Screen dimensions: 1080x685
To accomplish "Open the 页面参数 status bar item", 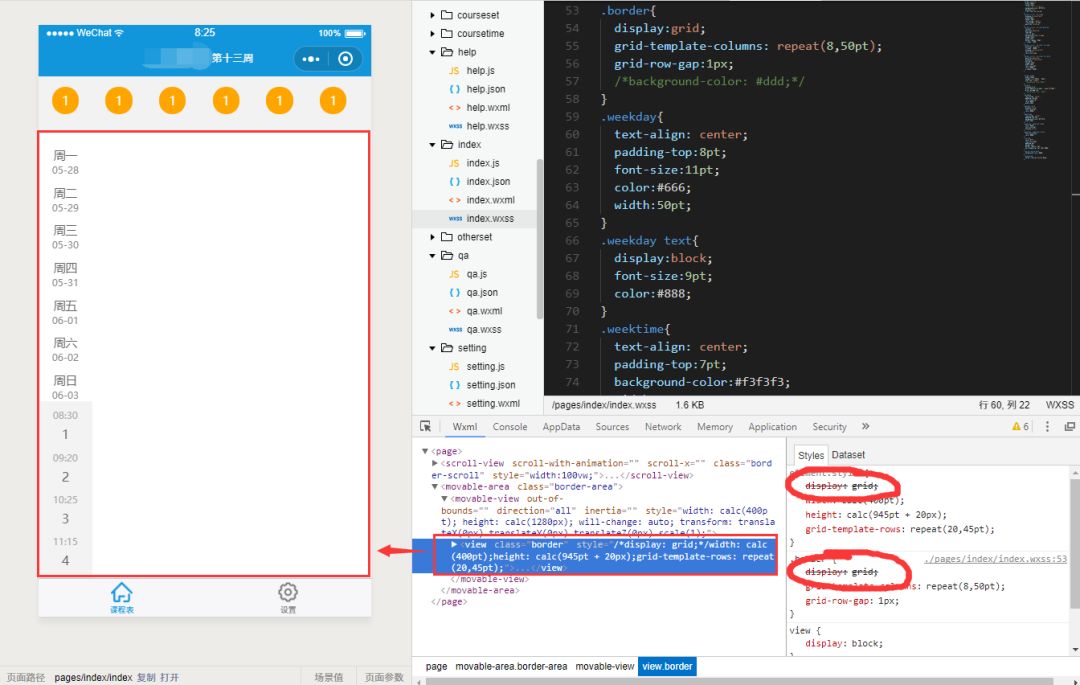I will [384, 677].
